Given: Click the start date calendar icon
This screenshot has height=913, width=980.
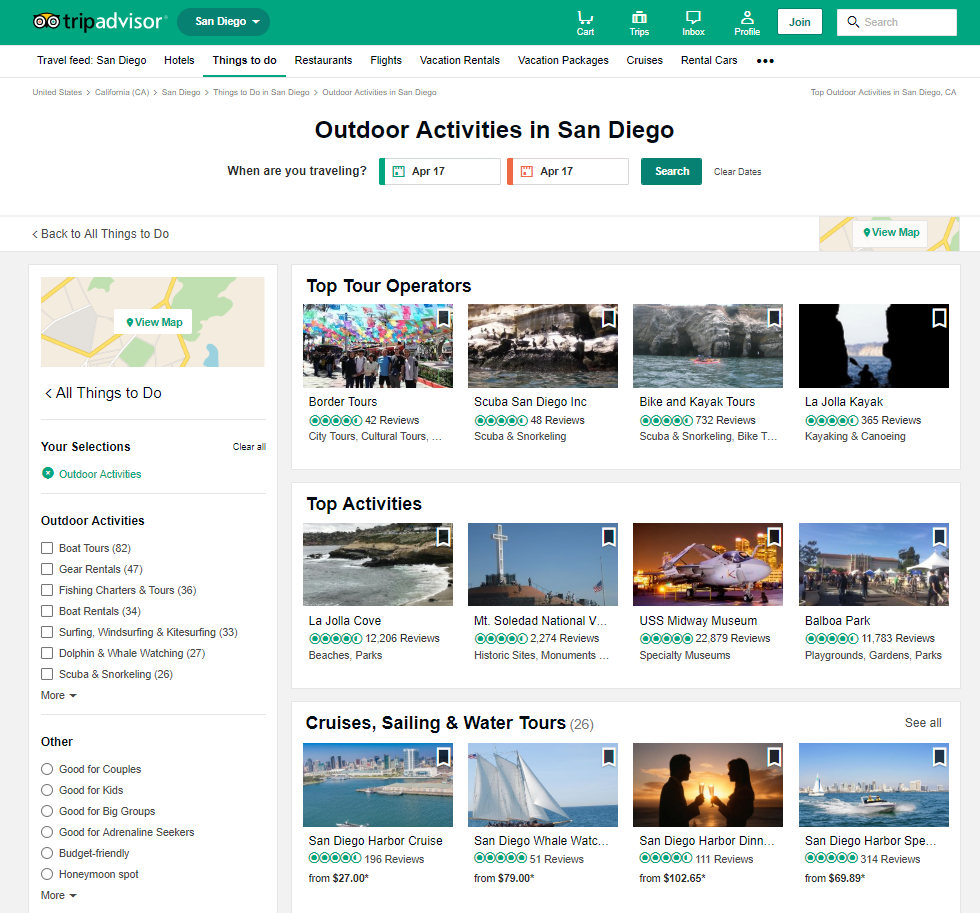Looking at the screenshot, I should (x=398, y=171).
